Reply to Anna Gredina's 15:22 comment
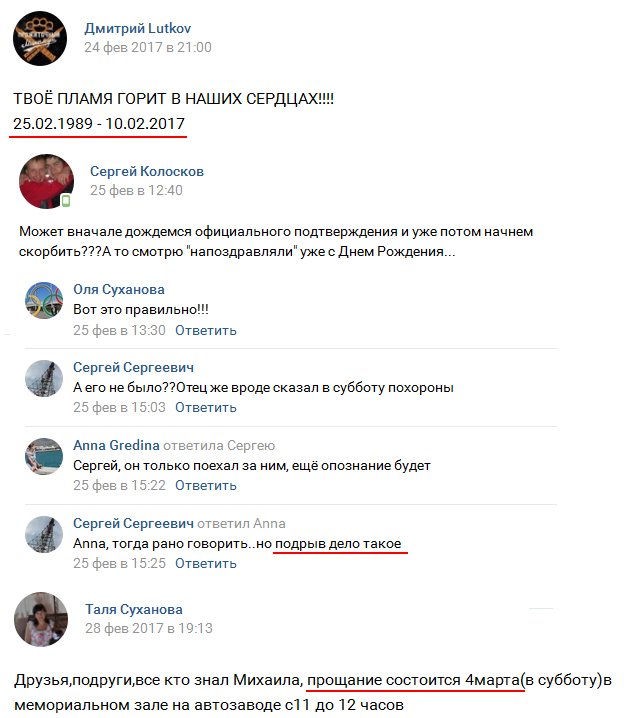Image resolution: width=629 pixels, height=718 pixels. pyautogui.click(x=206, y=485)
